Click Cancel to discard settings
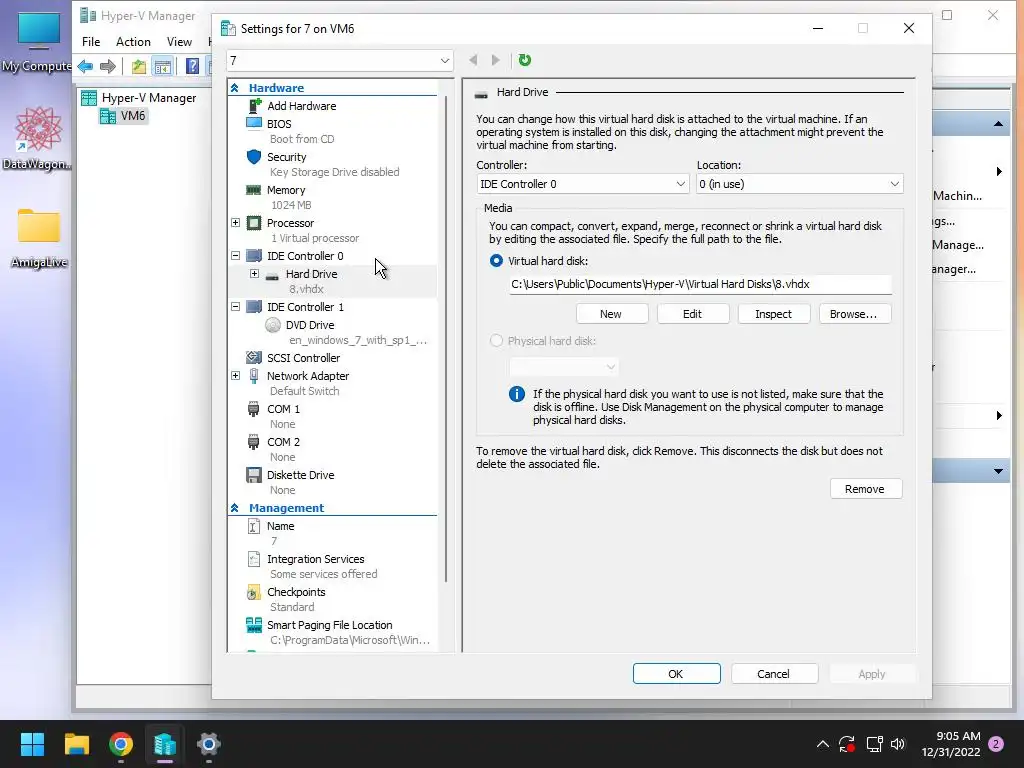The image size is (1024, 768). 775,674
